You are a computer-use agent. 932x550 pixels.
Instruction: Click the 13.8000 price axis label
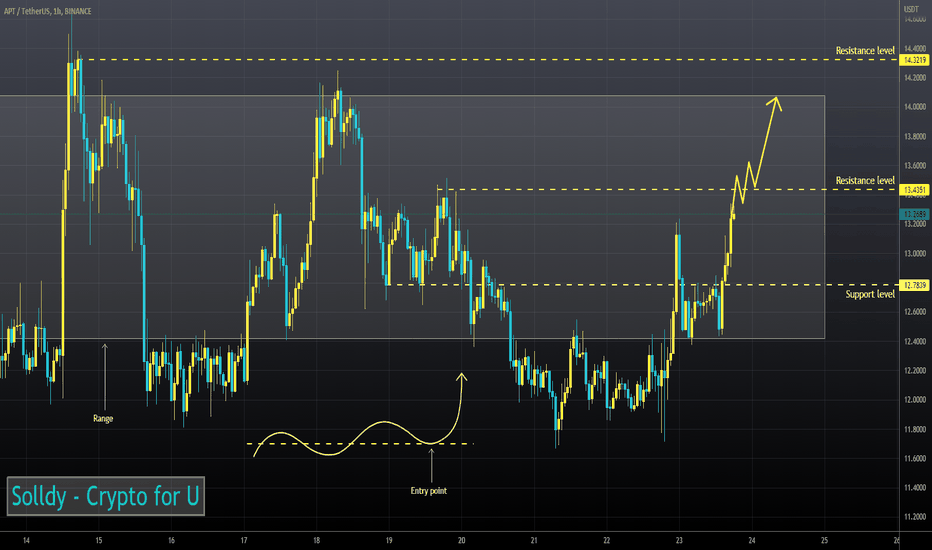tap(915, 136)
